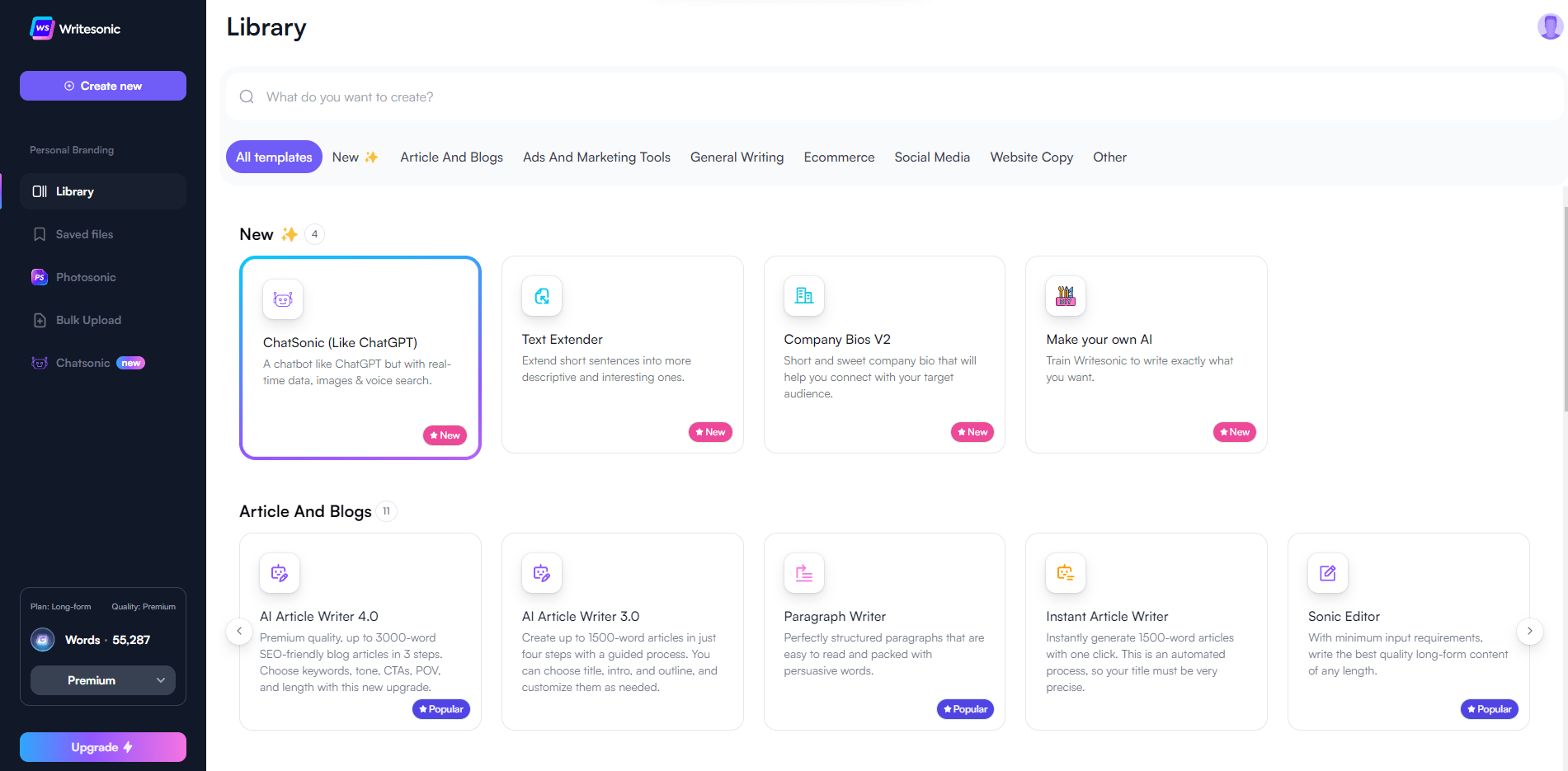Screen dimensions: 1568x771
Task: Click the Make your own AI icon
Action: coord(1065,296)
